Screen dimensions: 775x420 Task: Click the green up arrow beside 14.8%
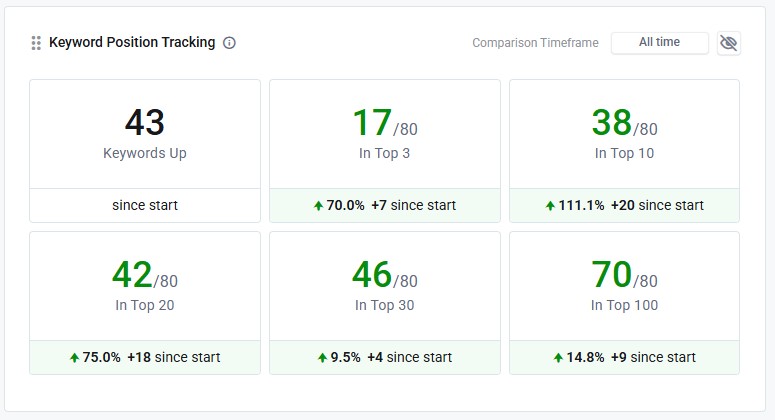[x=558, y=358]
